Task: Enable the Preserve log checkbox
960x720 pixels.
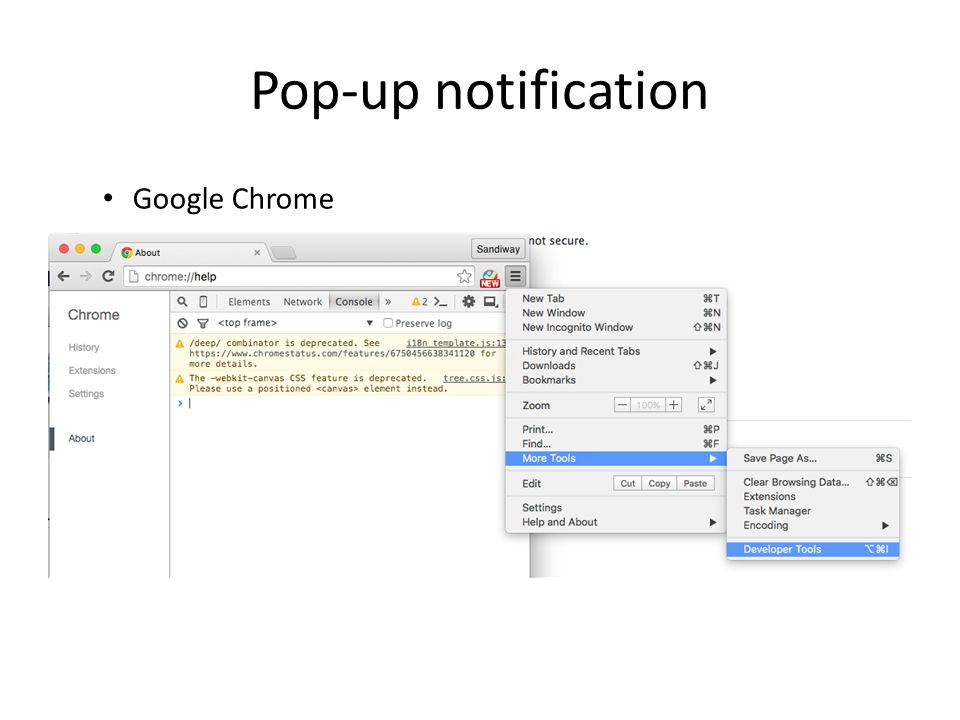Action: click(x=388, y=323)
